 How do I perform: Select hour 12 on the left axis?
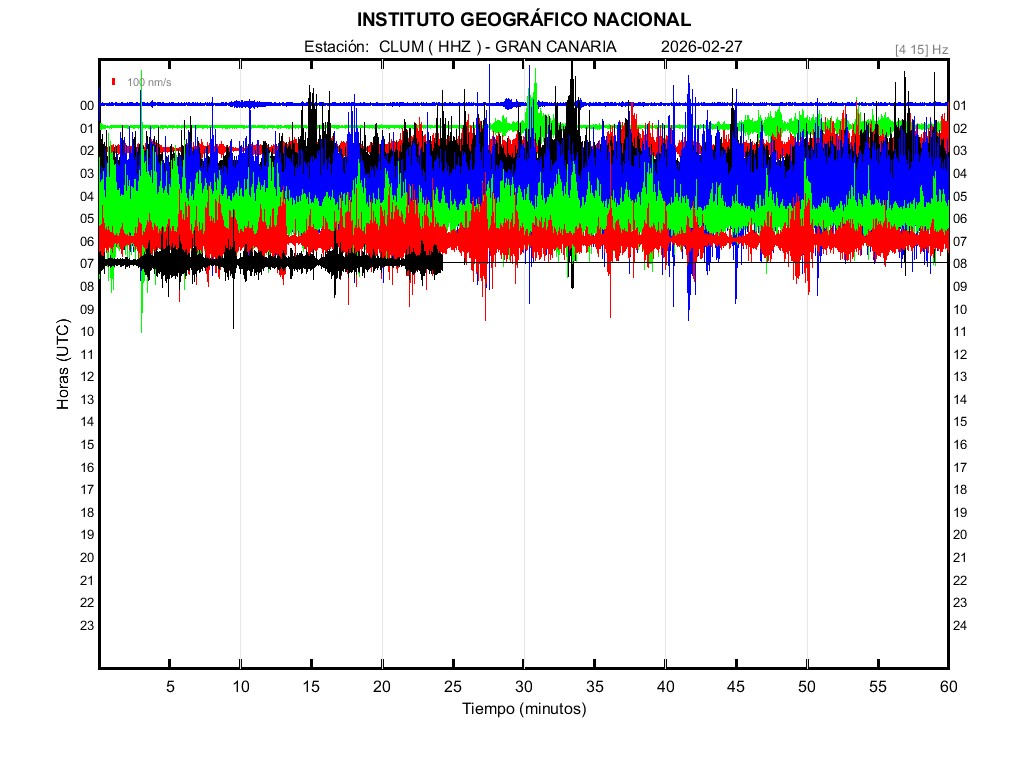(x=87, y=376)
